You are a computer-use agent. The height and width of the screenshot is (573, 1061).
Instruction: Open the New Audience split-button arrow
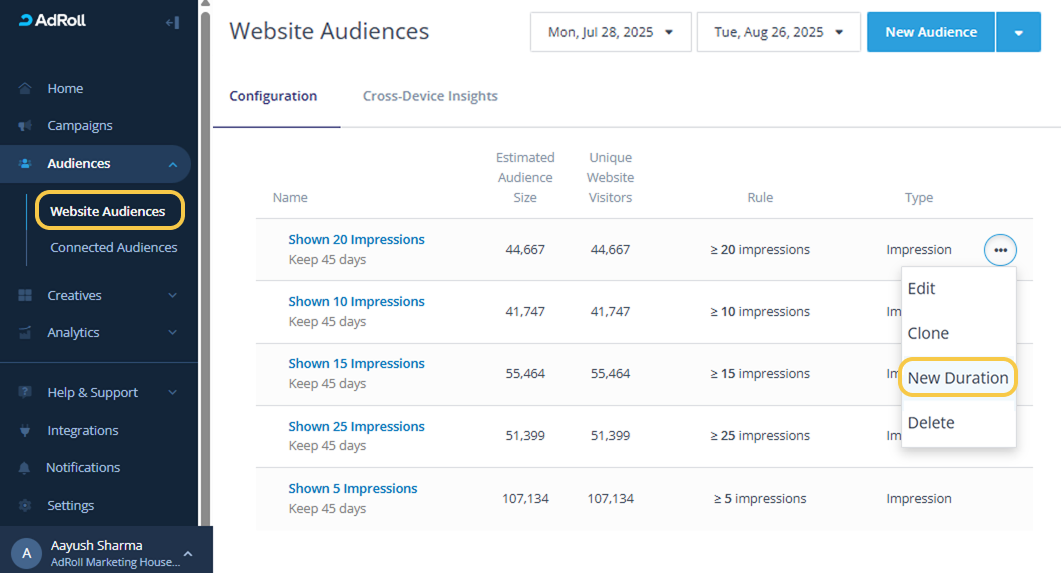coord(1018,32)
